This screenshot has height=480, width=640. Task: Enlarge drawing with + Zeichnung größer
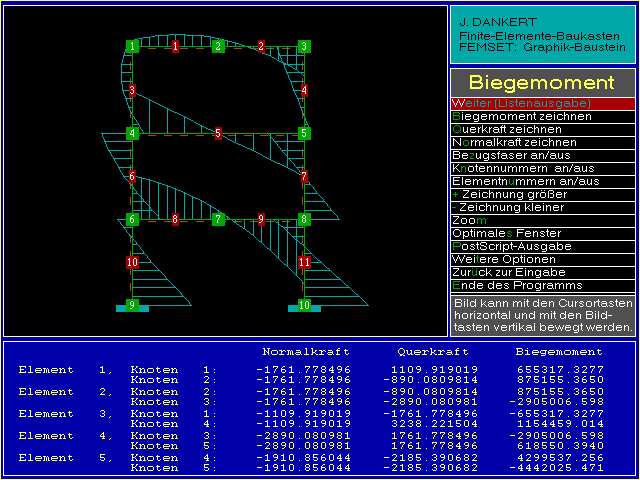coord(543,194)
